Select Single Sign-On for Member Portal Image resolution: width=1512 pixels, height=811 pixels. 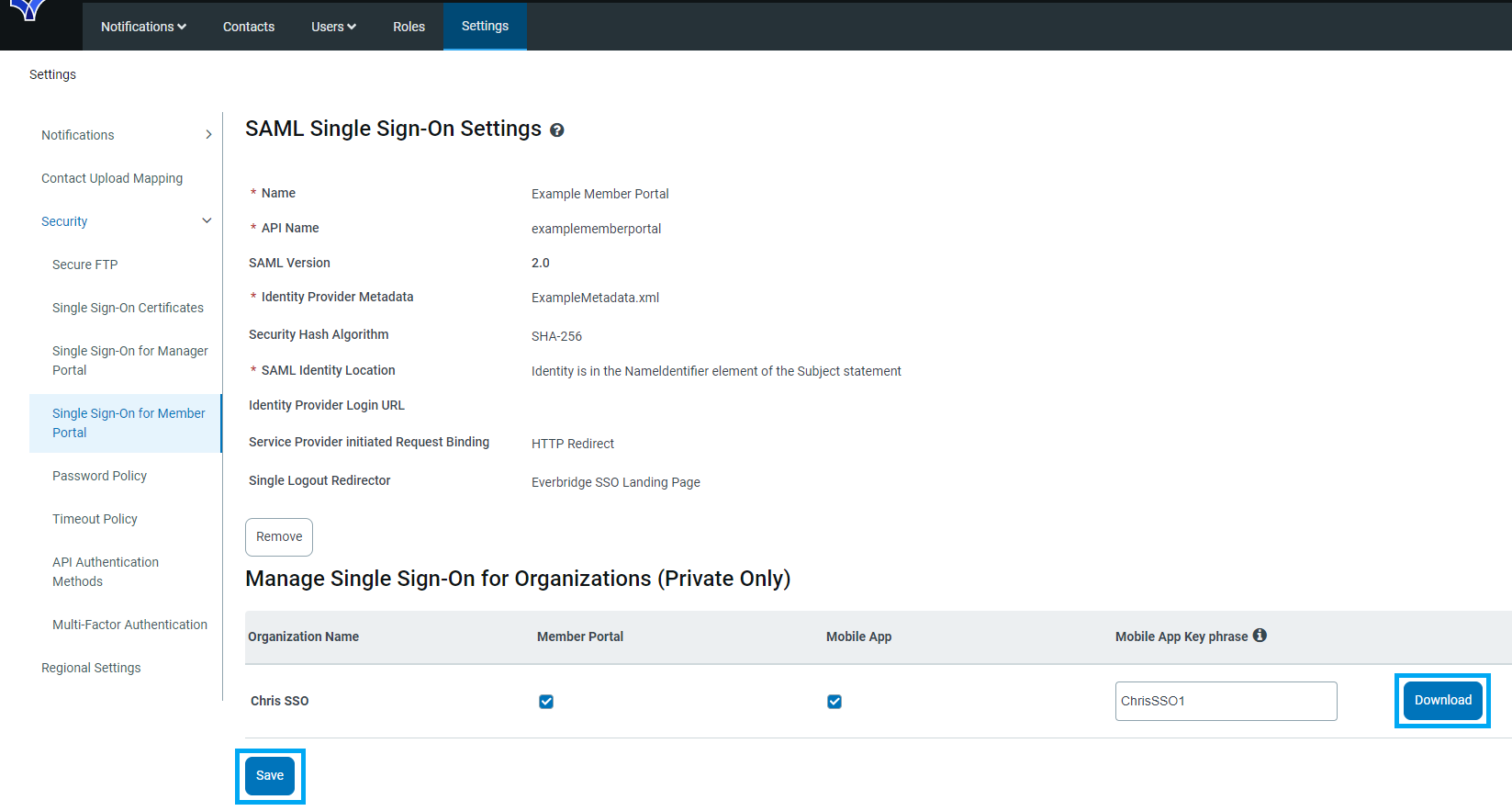pos(126,423)
